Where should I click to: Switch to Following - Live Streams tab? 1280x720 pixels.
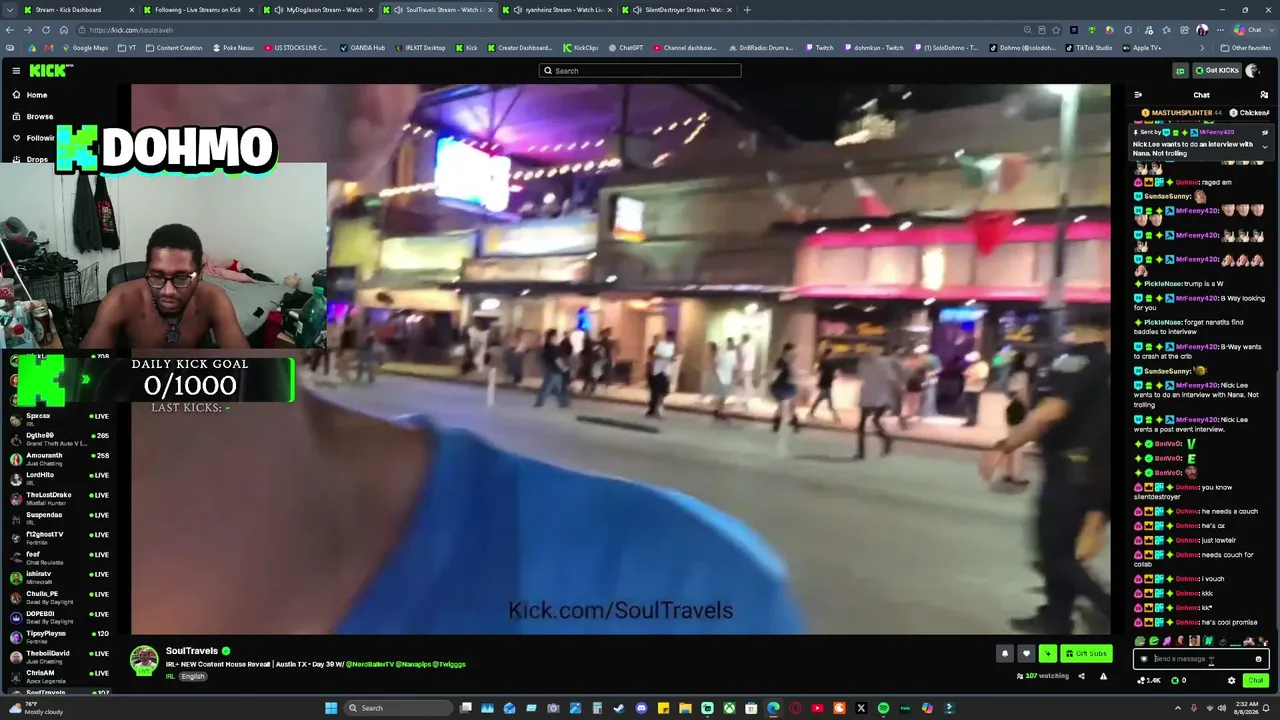point(197,10)
